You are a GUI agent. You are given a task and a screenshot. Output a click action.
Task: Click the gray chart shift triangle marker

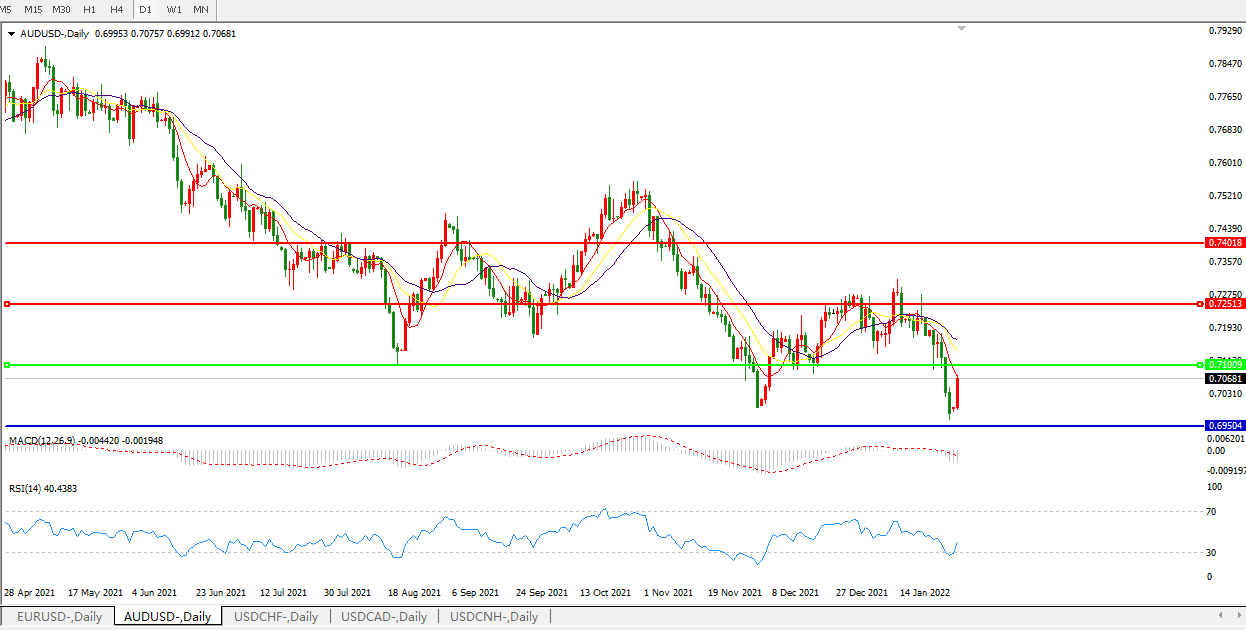pos(961,29)
